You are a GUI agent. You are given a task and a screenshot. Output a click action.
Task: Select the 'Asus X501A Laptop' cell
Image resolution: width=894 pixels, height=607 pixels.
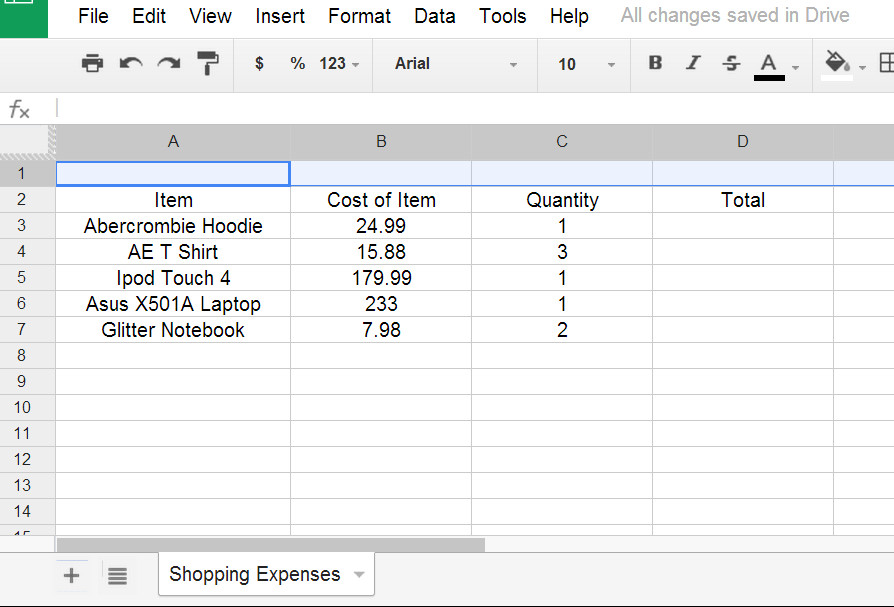(173, 304)
